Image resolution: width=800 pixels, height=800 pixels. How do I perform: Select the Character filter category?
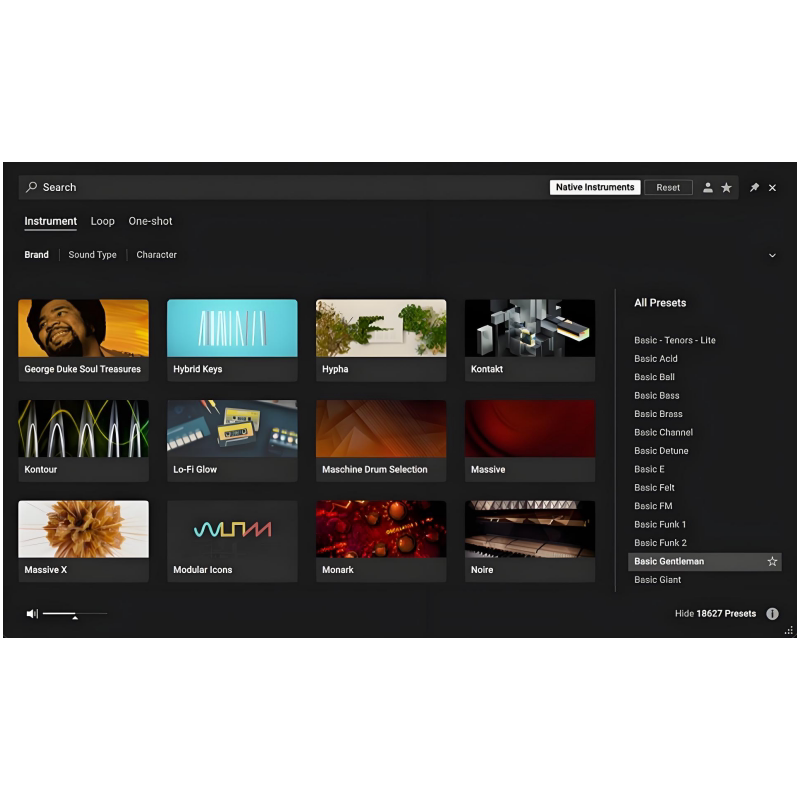(156, 255)
